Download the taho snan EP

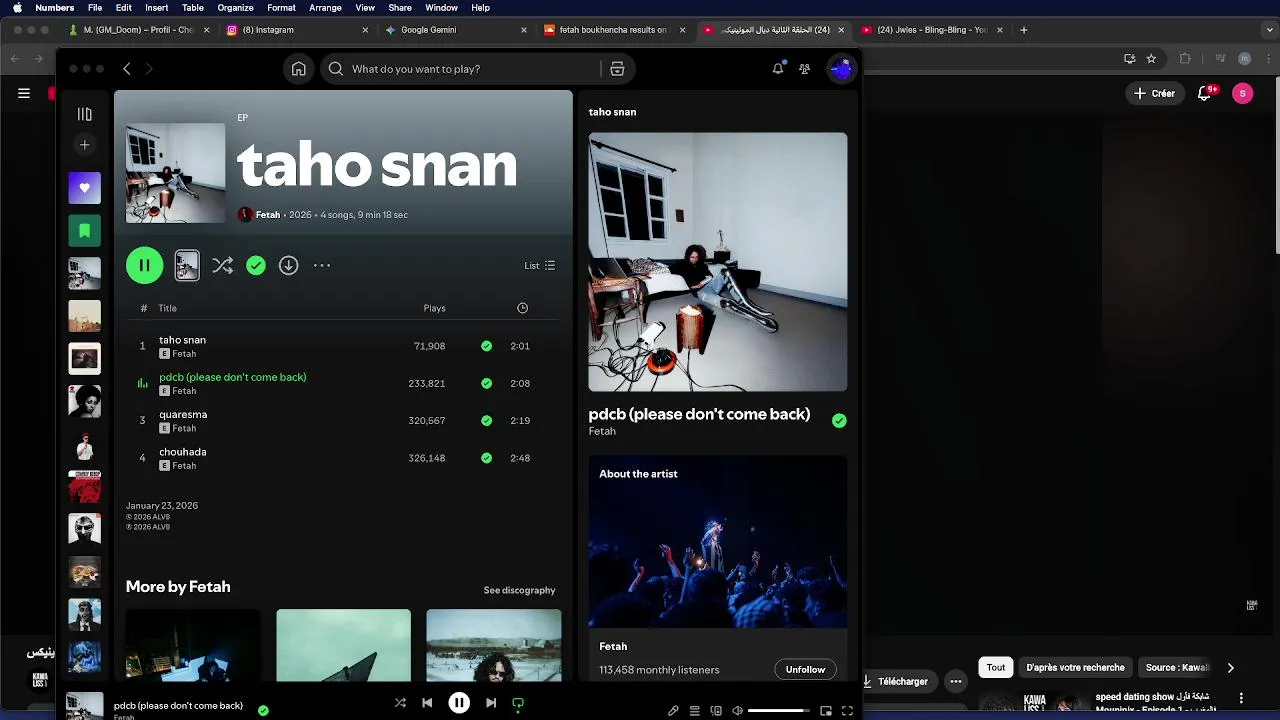[288, 265]
